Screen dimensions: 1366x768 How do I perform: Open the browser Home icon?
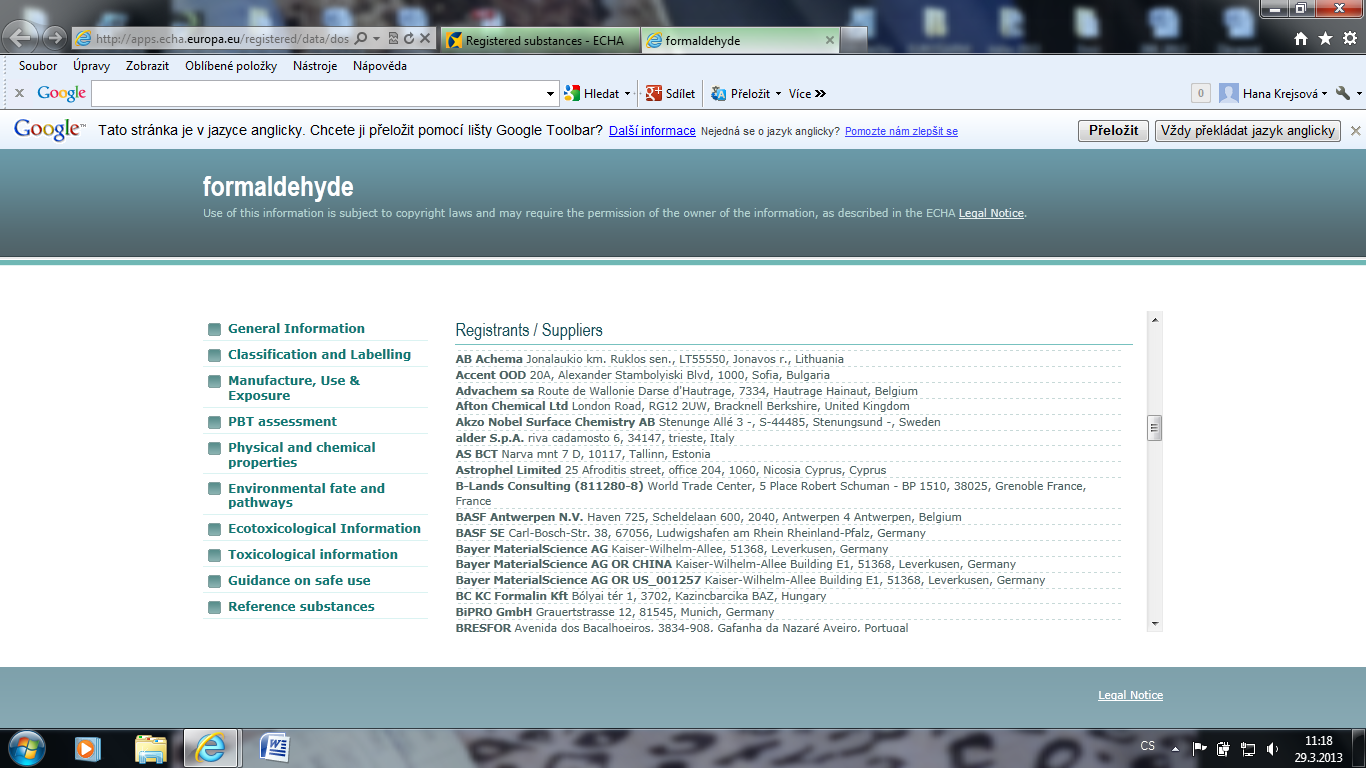coord(1300,39)
